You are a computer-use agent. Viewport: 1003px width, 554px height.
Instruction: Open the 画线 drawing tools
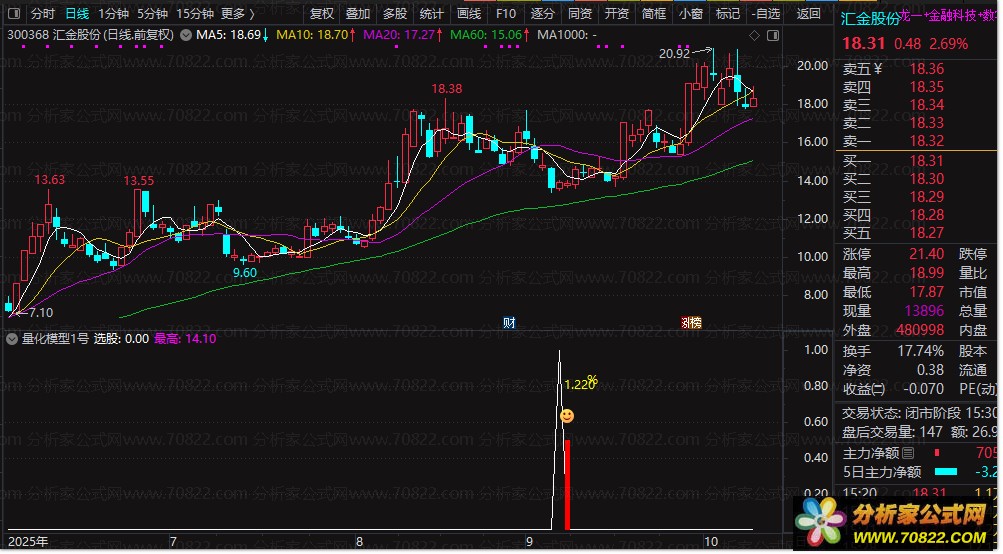tap(468, 14)
